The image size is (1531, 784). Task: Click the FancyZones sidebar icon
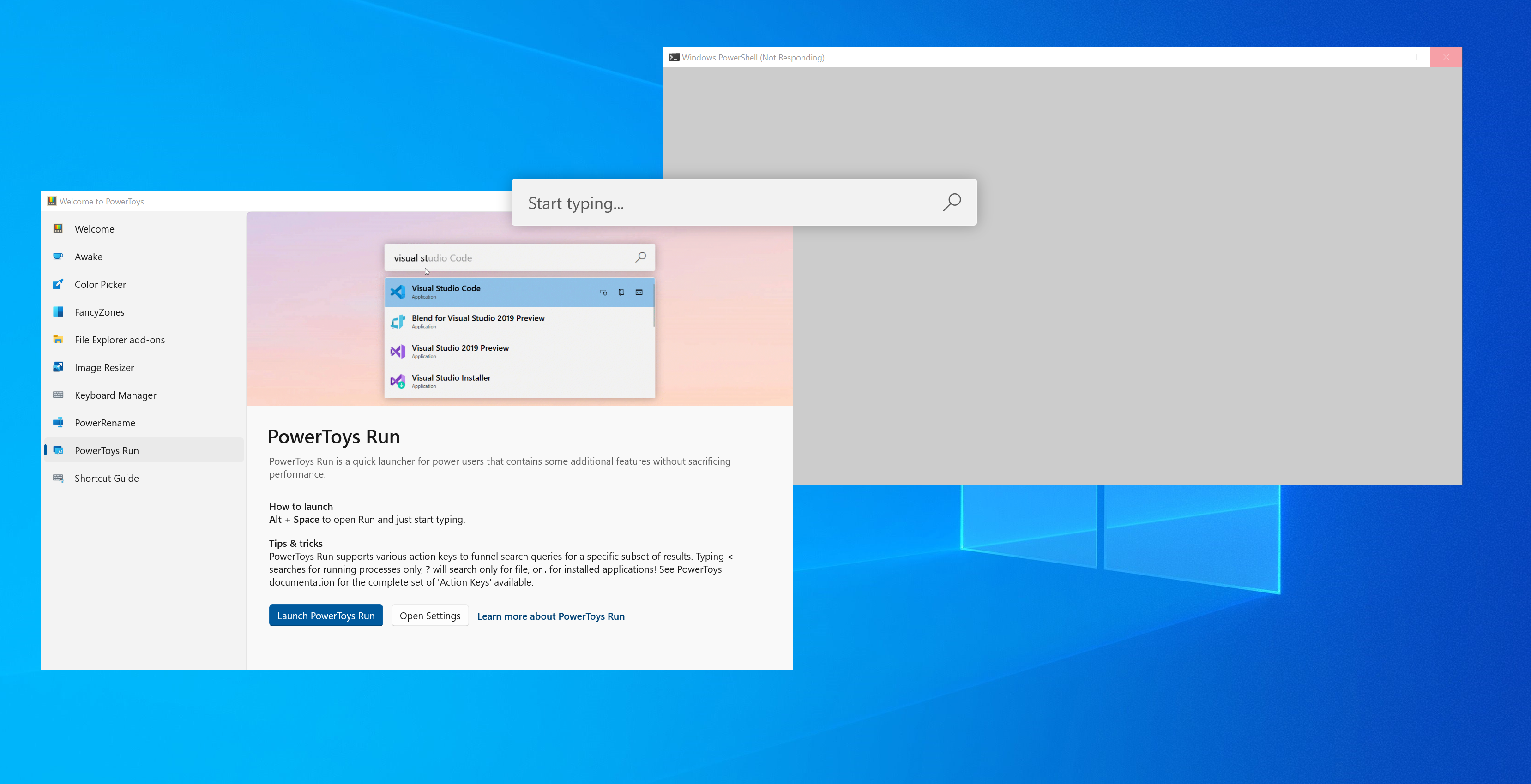(58, 312)
